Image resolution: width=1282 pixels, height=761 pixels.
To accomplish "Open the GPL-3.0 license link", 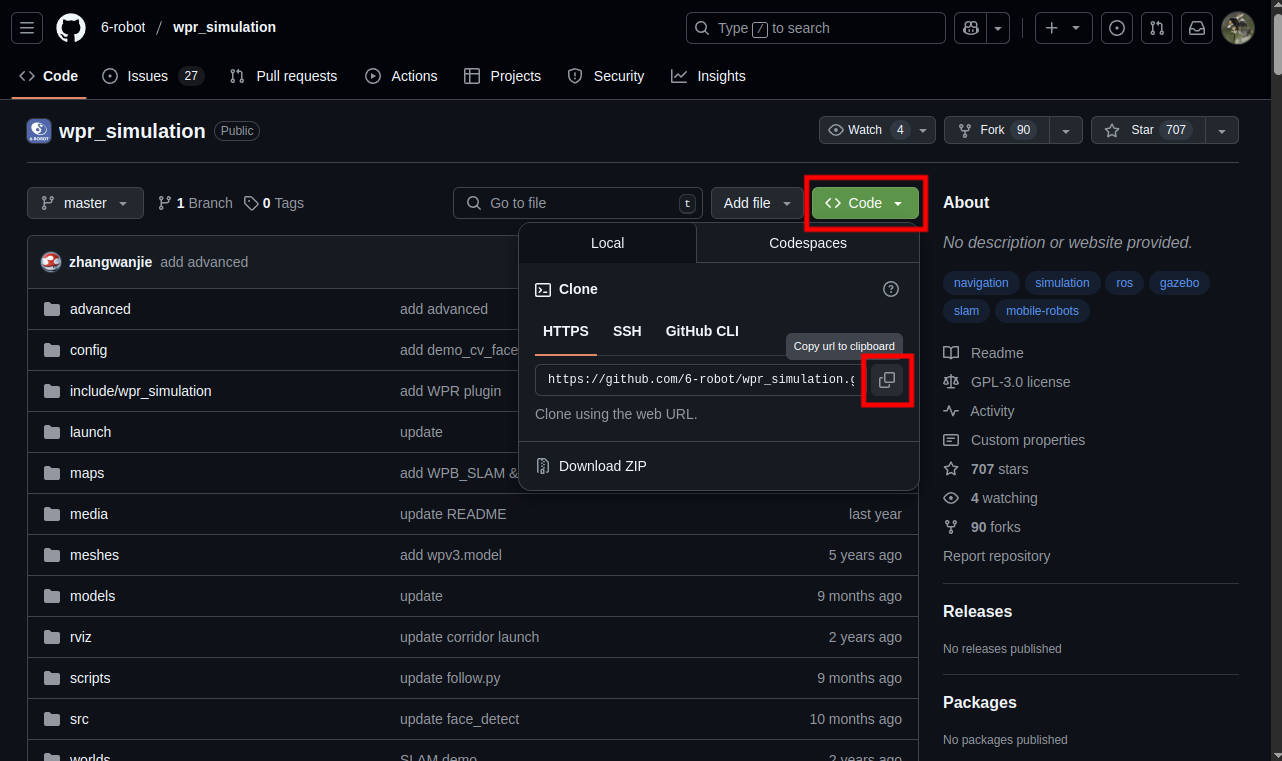I will click(1007, 382).
